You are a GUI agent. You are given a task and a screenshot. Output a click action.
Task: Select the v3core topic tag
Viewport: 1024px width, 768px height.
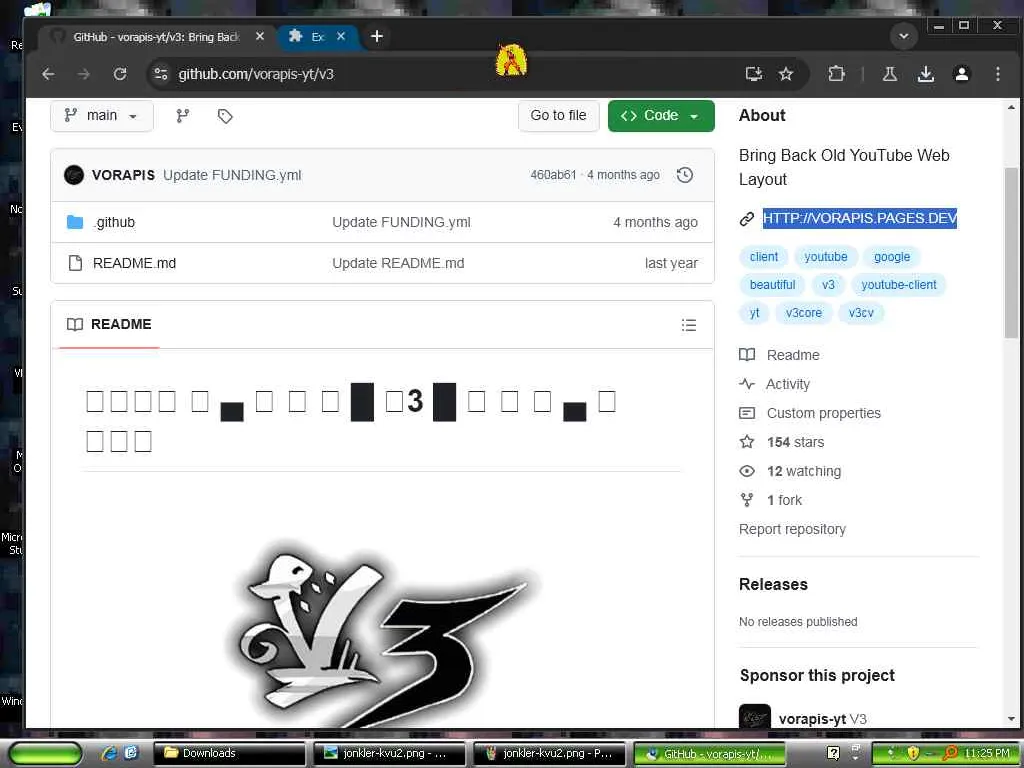pyautogui.click(x=804, y=313)
